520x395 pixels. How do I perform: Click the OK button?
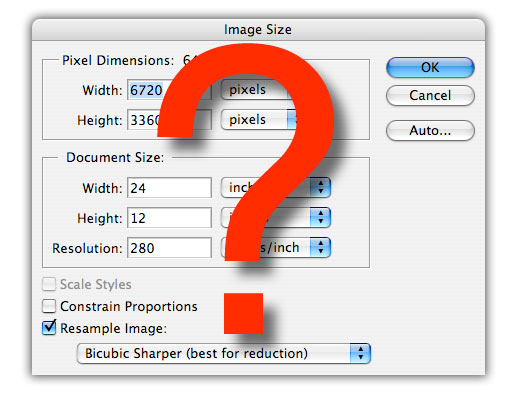(430, 67)
